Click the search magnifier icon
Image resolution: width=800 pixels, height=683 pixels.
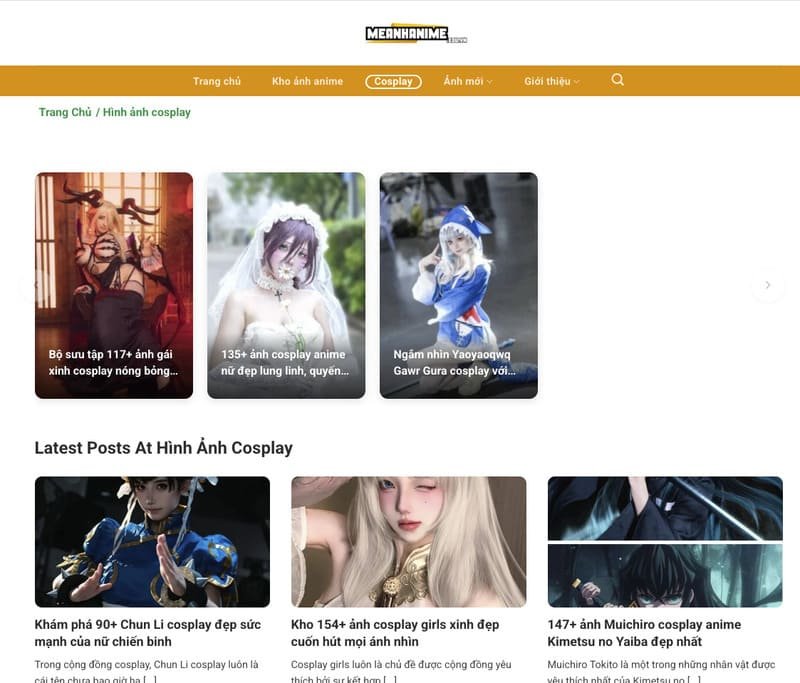point(617,80)
